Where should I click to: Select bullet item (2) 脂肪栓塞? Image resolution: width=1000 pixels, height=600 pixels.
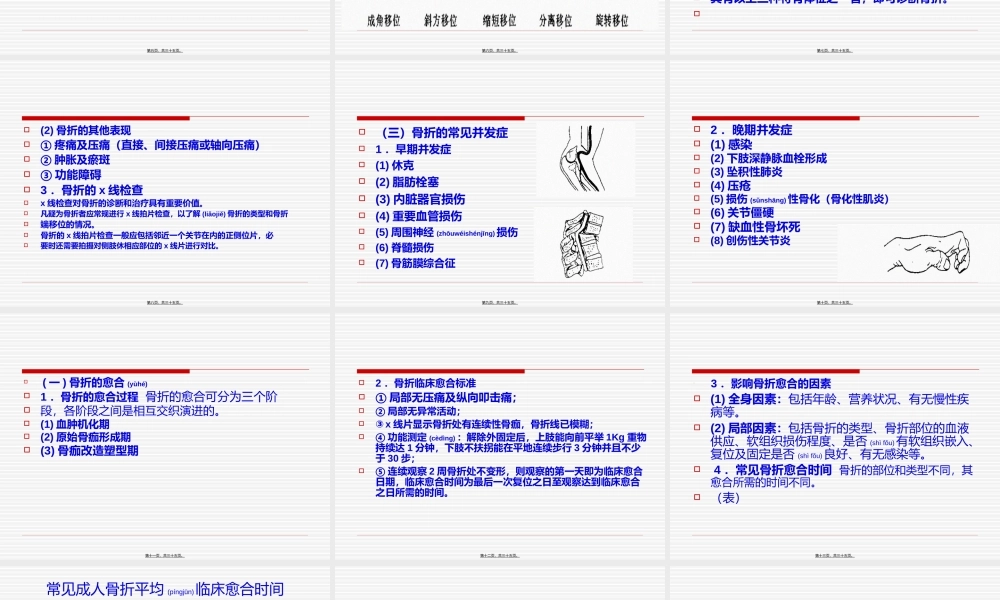[405, 182]
